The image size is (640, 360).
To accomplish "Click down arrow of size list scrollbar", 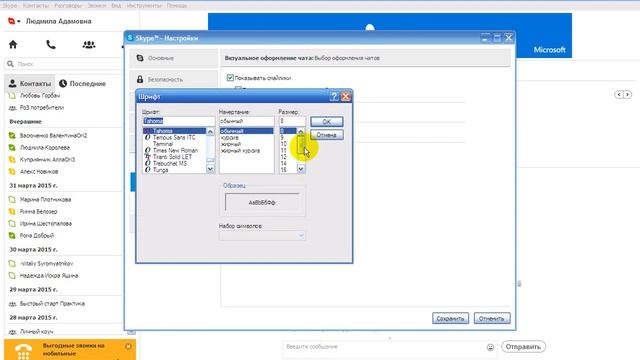I will pyautogui.click(x=301, y=169).
